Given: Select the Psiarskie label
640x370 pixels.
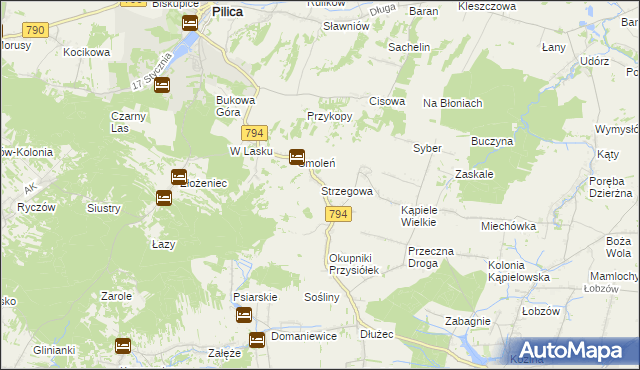Looking at the screenshot, I should pyautogui.click(x=255, y=297).
